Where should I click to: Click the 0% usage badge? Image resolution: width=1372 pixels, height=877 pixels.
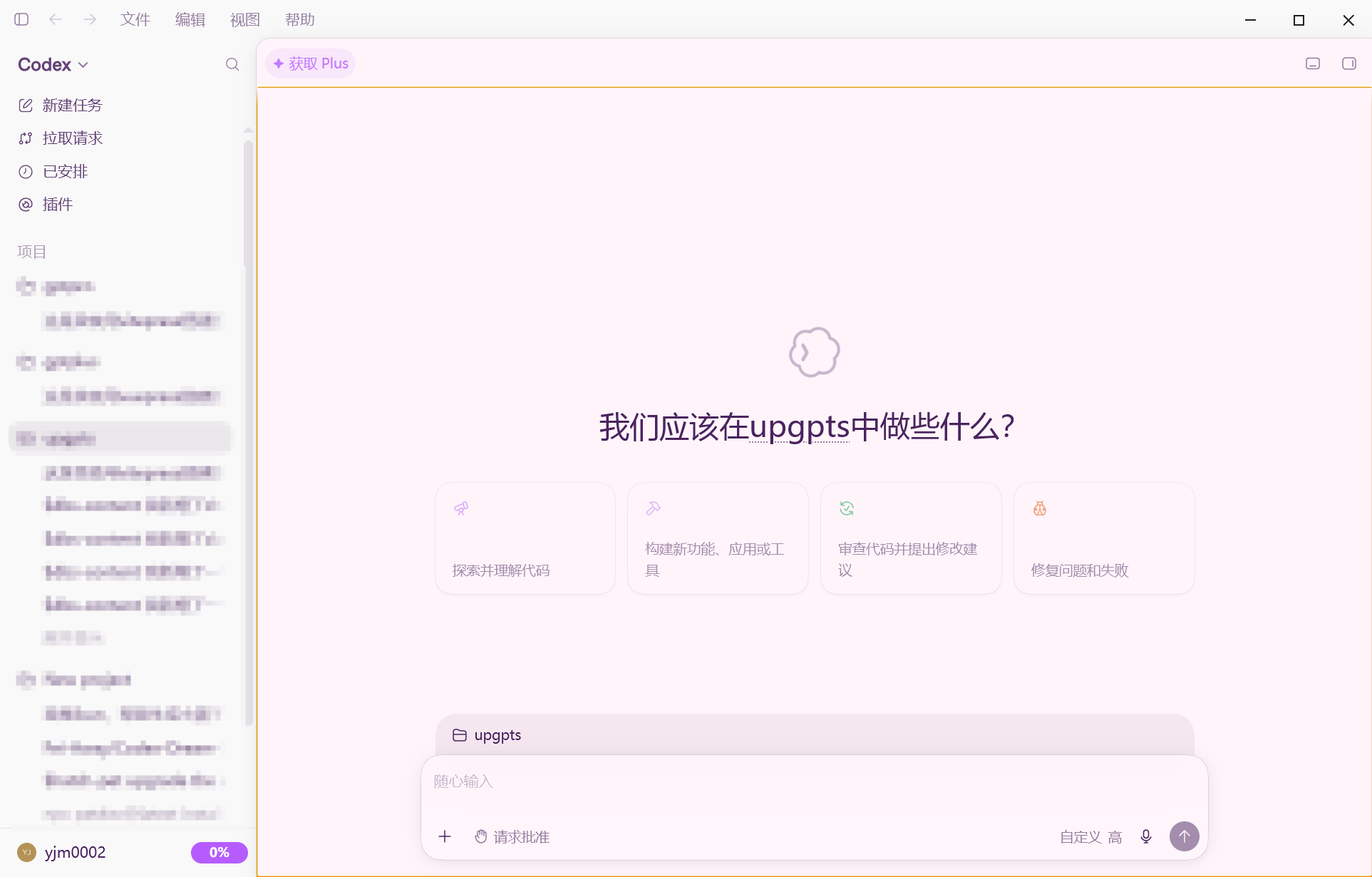point(220,852)
